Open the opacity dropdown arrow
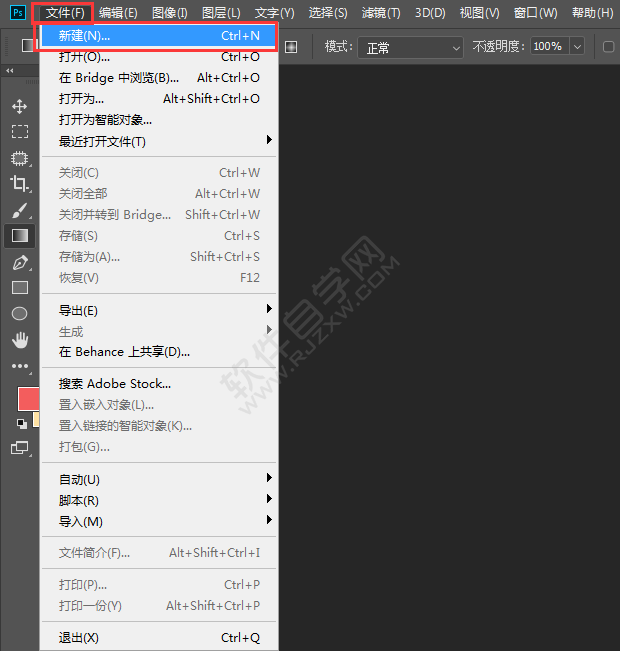 point(577,46)
